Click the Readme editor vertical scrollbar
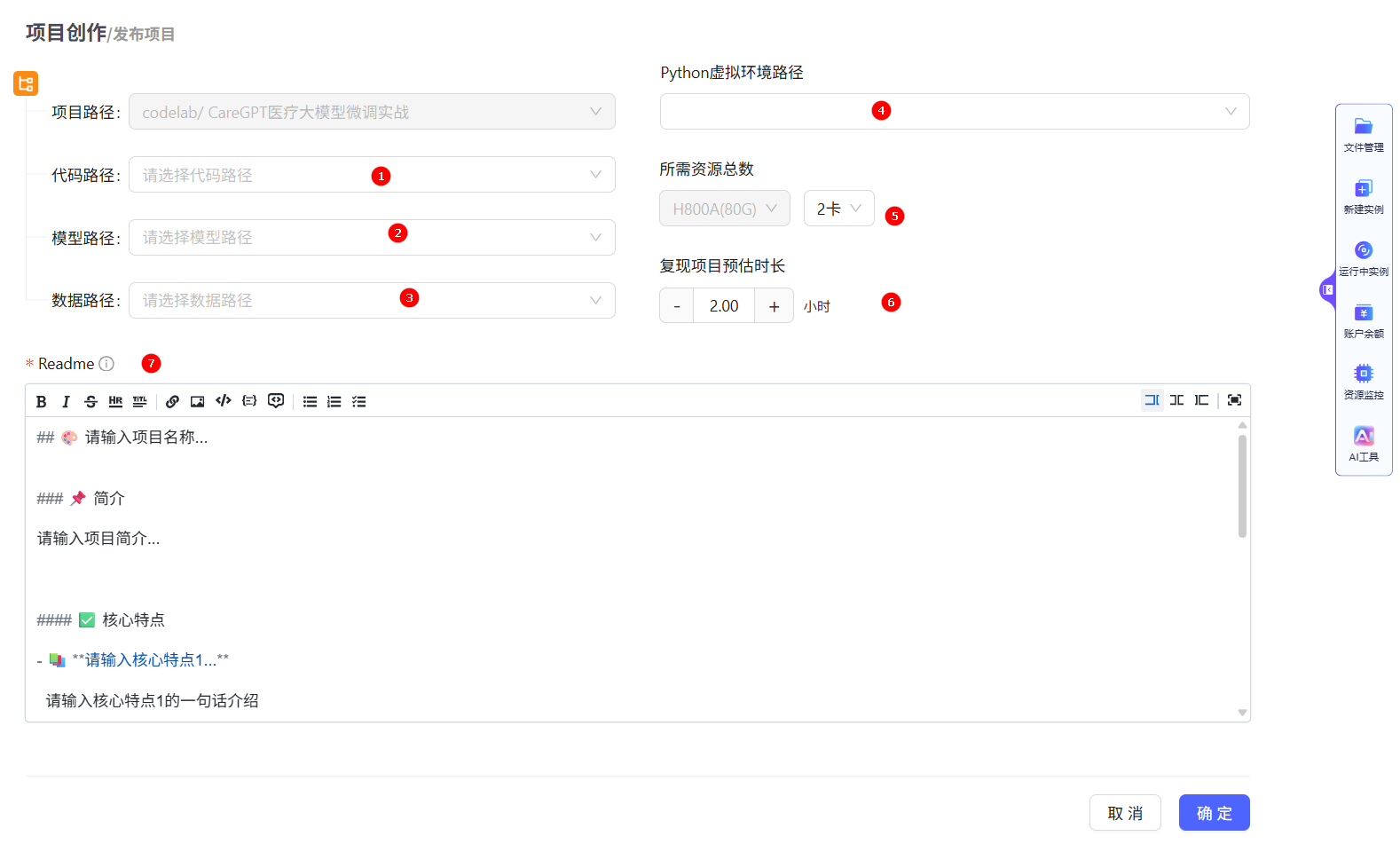 1242,486
